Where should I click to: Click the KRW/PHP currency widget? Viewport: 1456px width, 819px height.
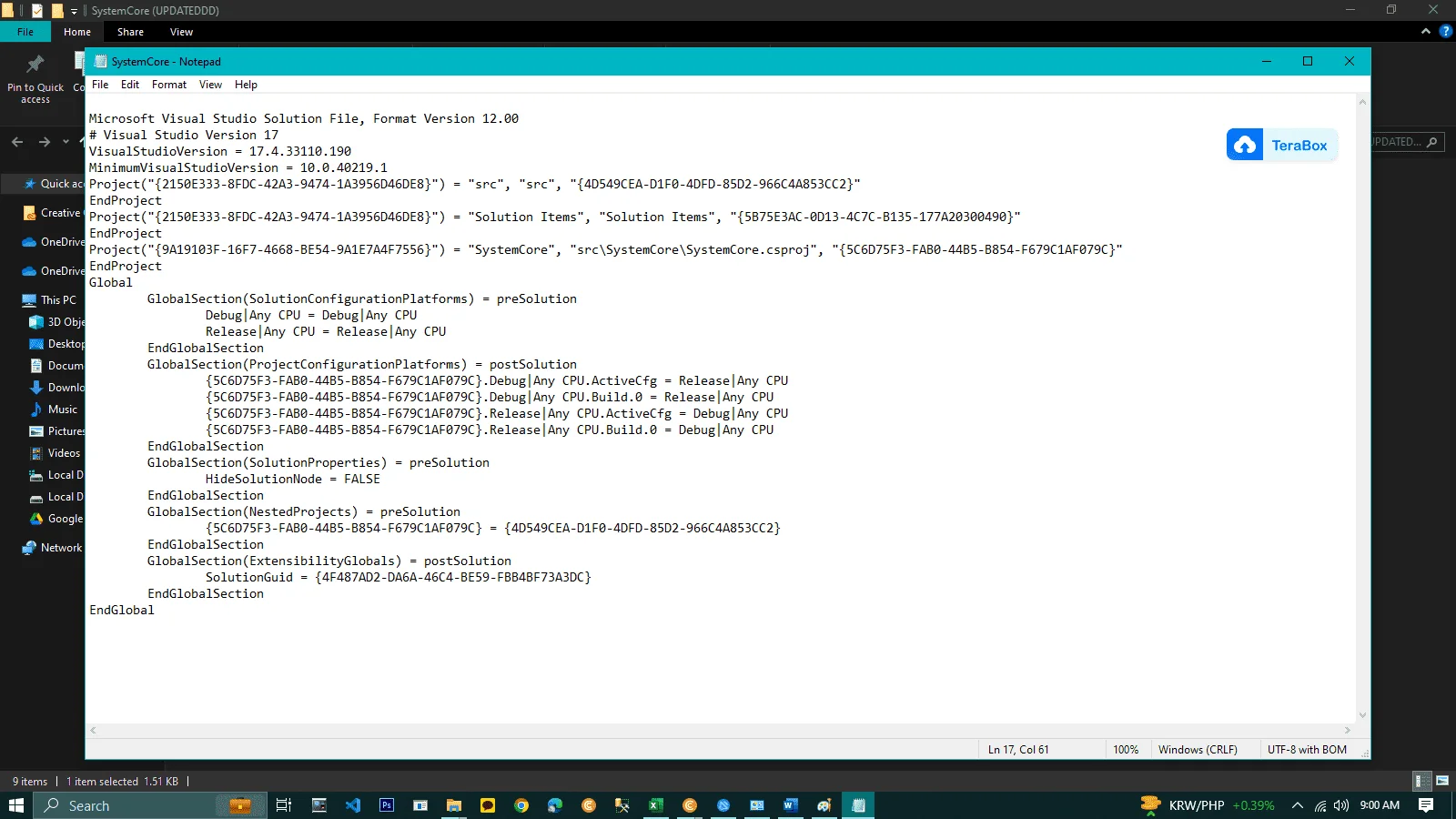(x=1208, y=805)
